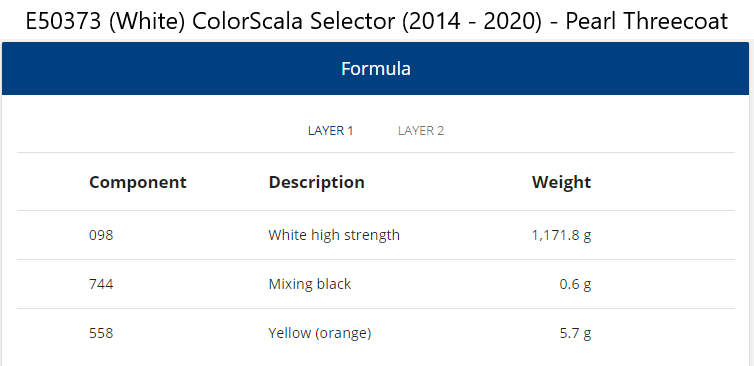Select the LAYER 1 tab
This screenshot has width=754, height=366.
[330, 131]
